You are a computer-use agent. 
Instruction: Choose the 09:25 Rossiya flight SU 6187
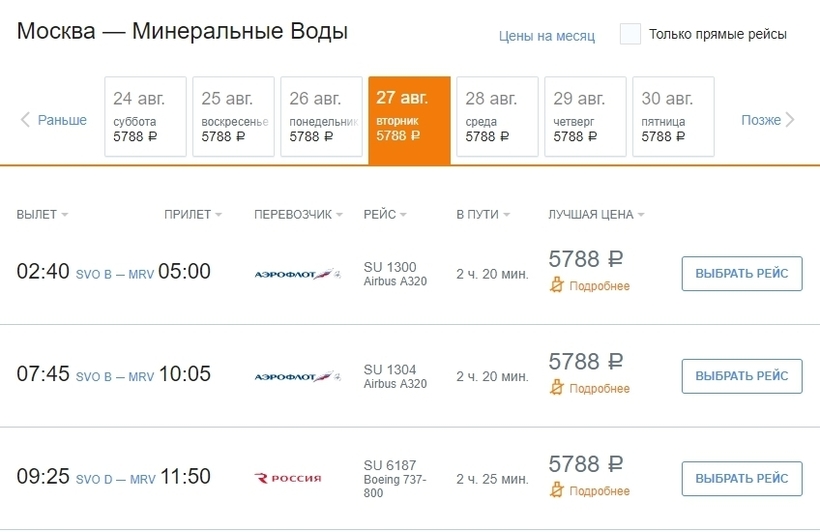[742, 478]
